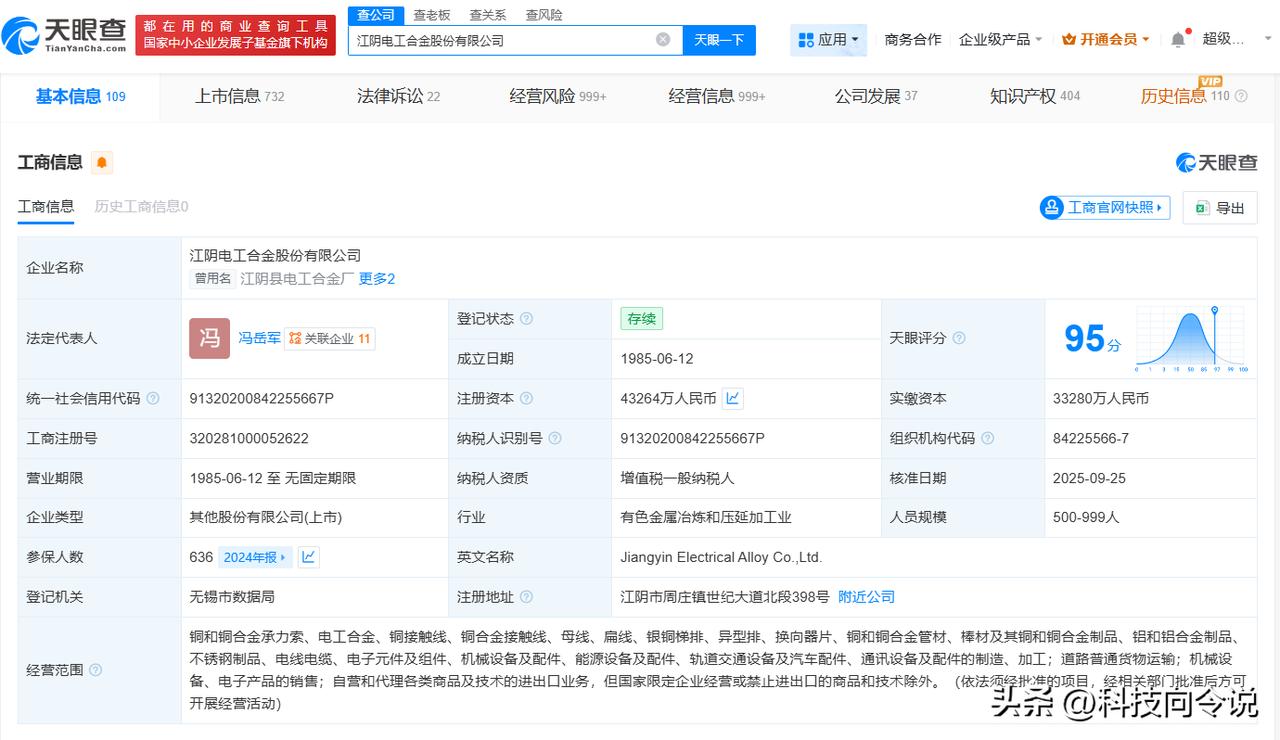Expand the 应用 dropdown menu
The image size is (1280, 740).
tap(831, 40)
